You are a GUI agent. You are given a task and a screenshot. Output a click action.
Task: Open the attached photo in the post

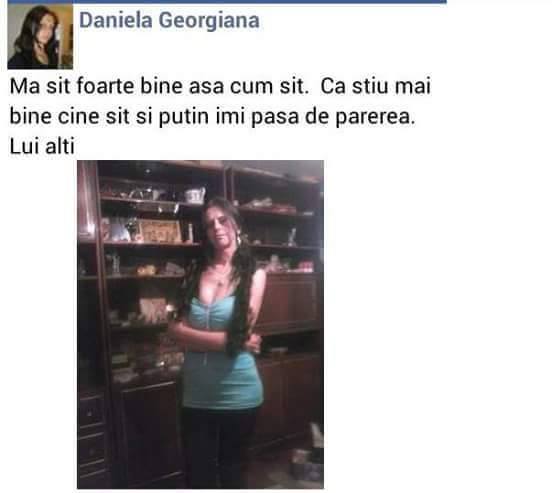[200, 324]
